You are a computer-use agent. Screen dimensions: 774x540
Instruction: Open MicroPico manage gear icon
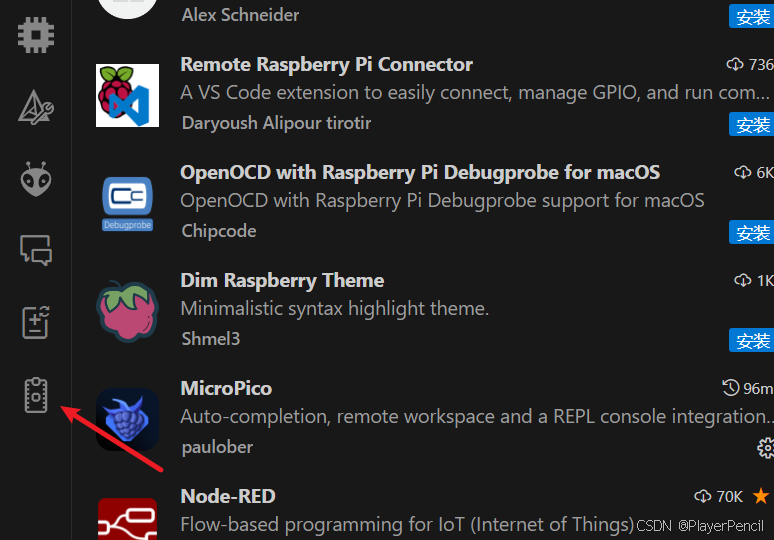tap(766, 448)
